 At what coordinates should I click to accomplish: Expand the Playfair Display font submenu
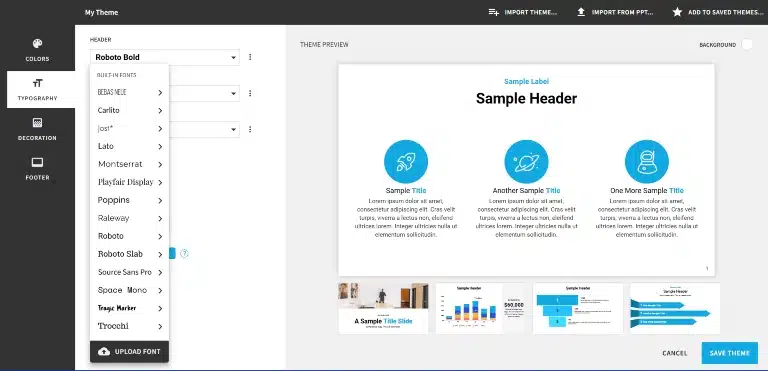[x=160, y=182]
